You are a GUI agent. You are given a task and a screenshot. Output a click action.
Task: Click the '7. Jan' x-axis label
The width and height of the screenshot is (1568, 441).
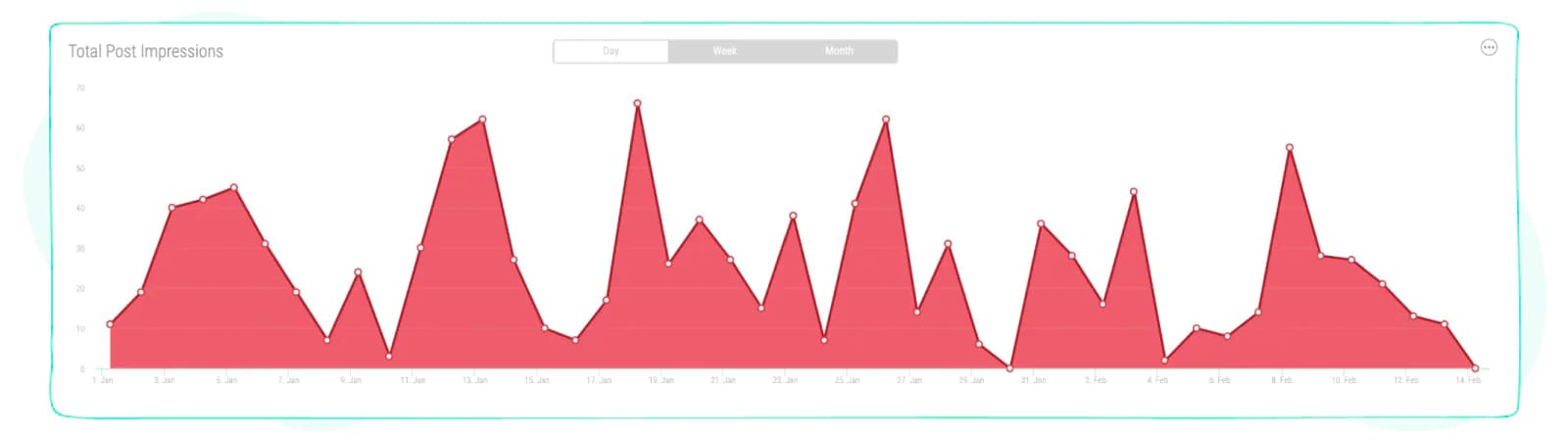tap(289, 380)
